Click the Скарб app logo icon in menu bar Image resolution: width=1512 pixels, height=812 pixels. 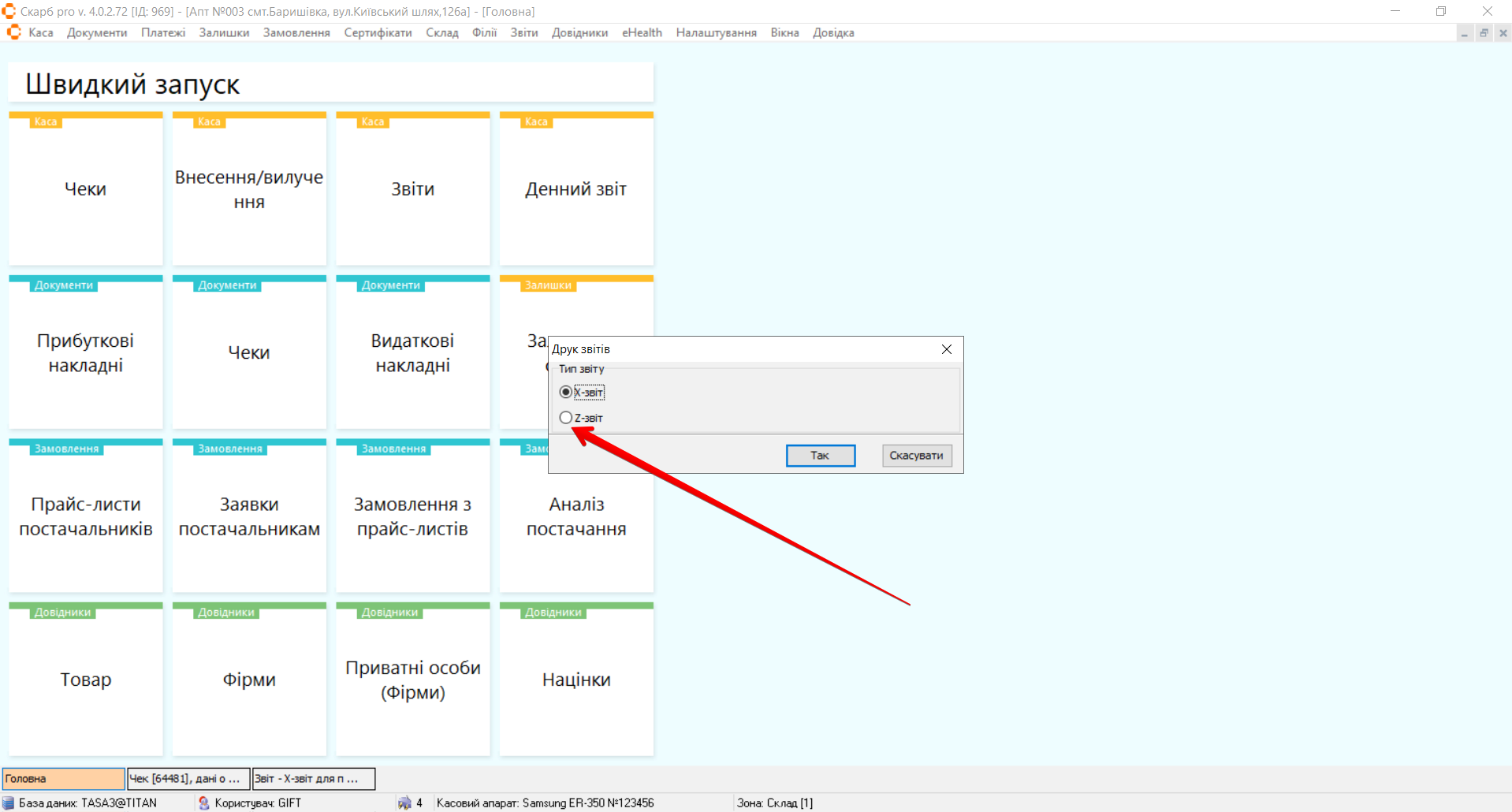[x=13, y=32]
